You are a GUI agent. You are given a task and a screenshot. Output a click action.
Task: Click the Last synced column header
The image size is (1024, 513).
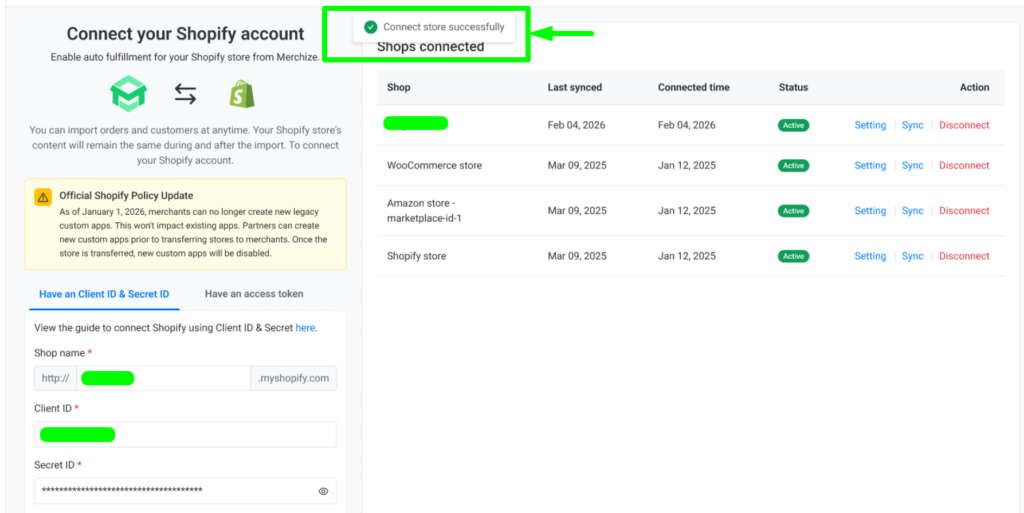tap(575, 88)
